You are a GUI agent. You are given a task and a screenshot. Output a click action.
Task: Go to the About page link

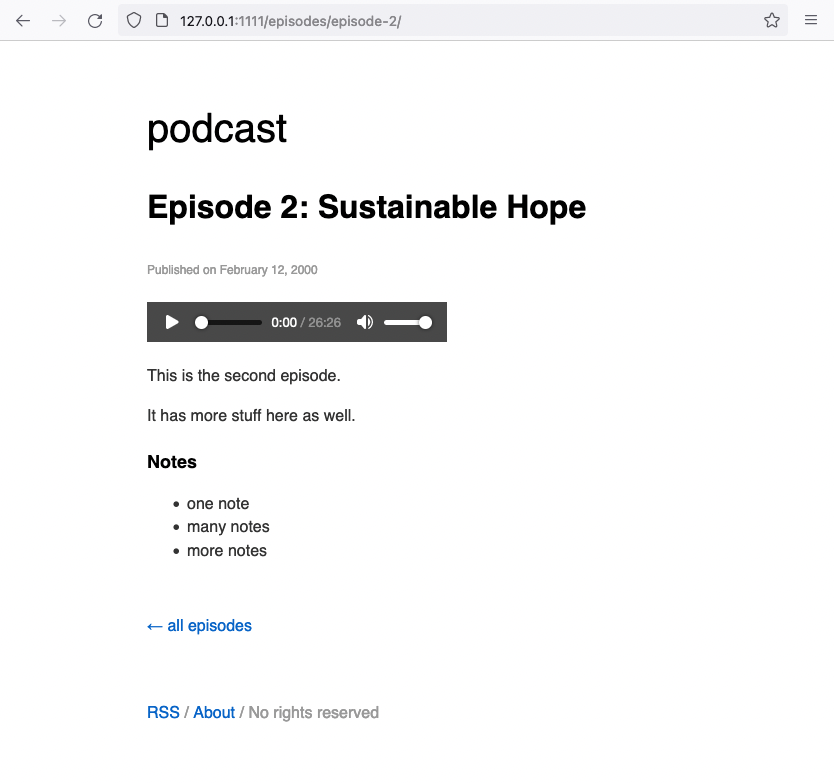click(x=214, y=713)
